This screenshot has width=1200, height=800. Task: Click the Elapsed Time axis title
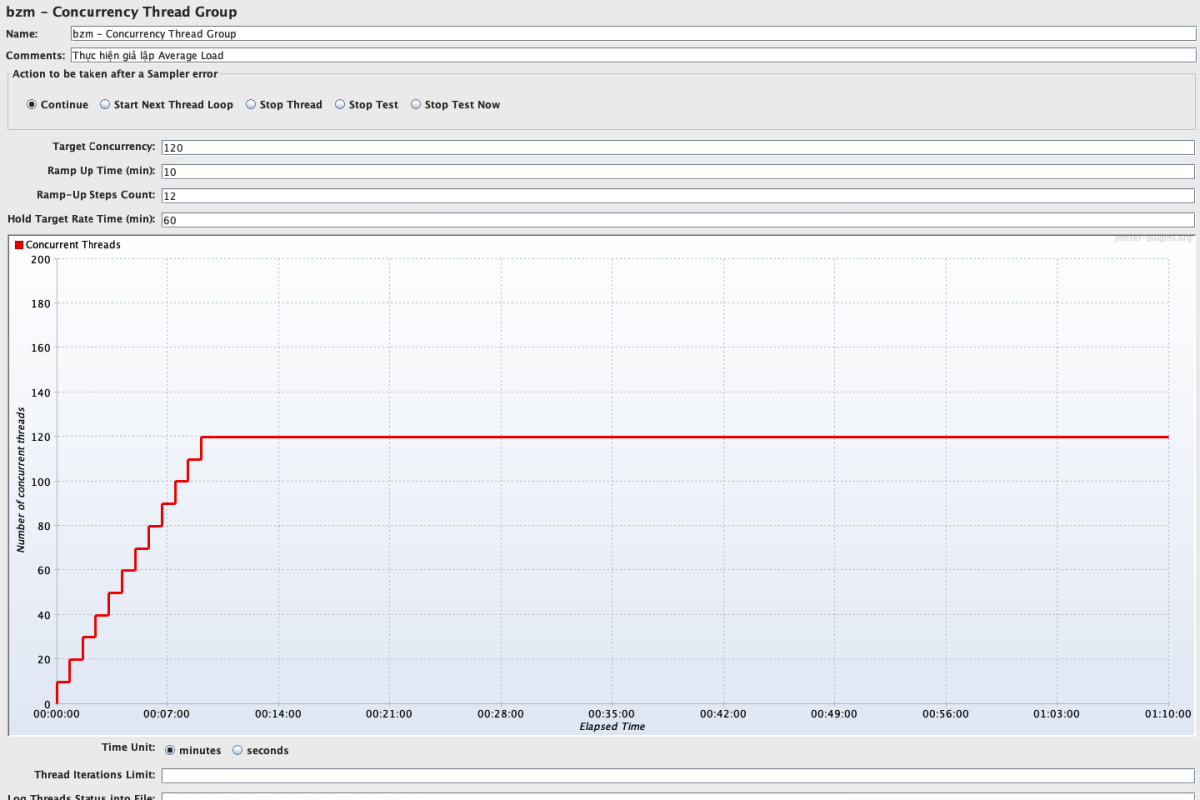click(x=612, y=727)
